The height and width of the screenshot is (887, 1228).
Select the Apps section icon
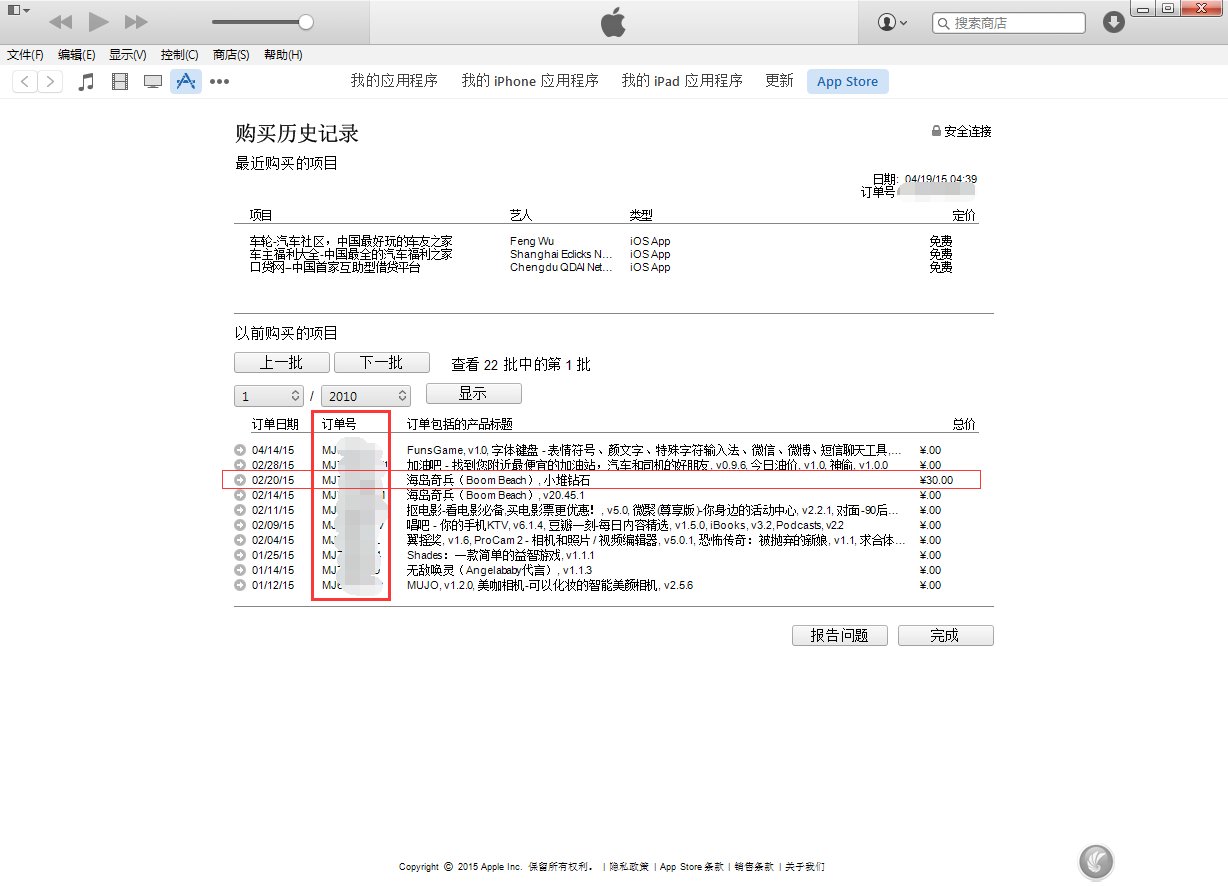point(186,81)
